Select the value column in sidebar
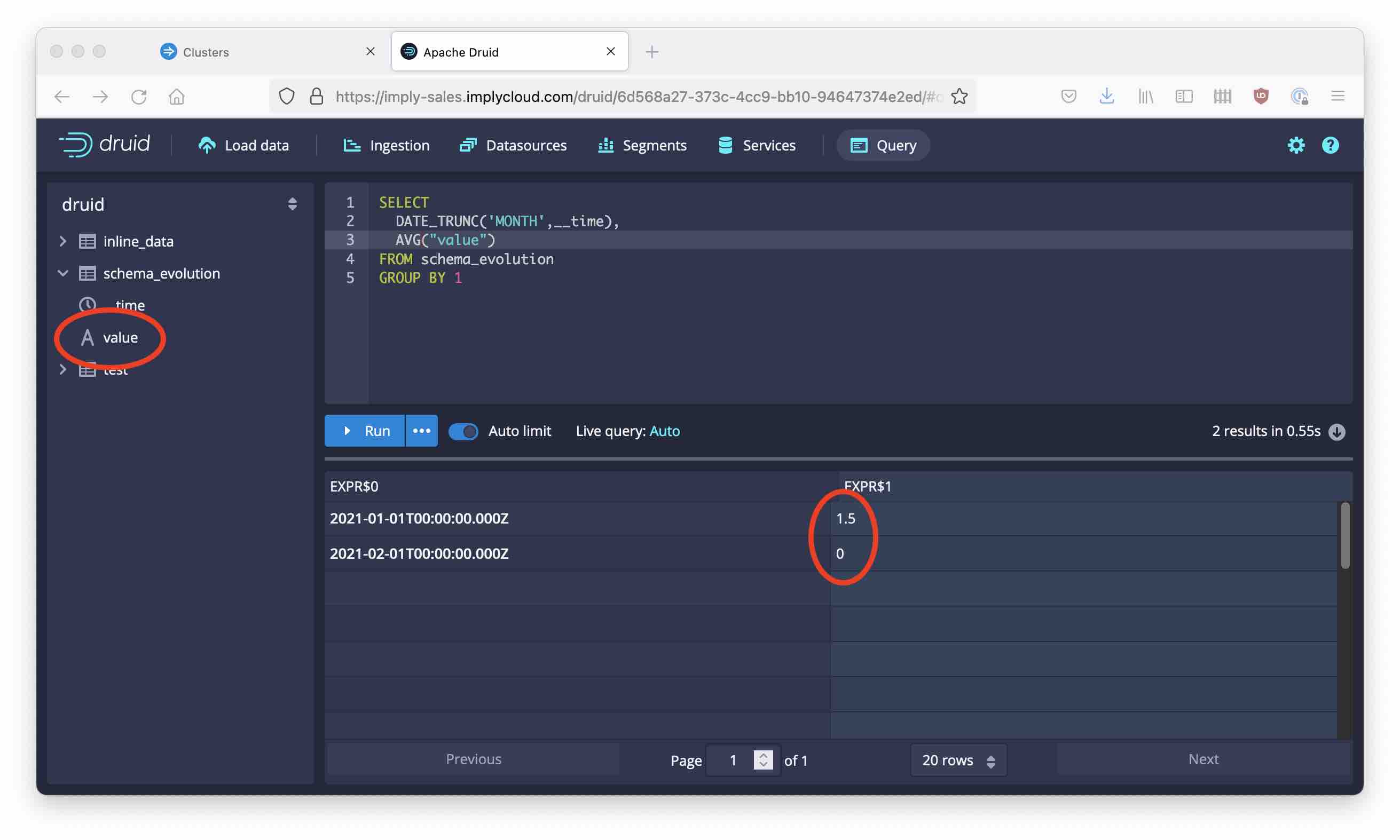 (120, 336)
